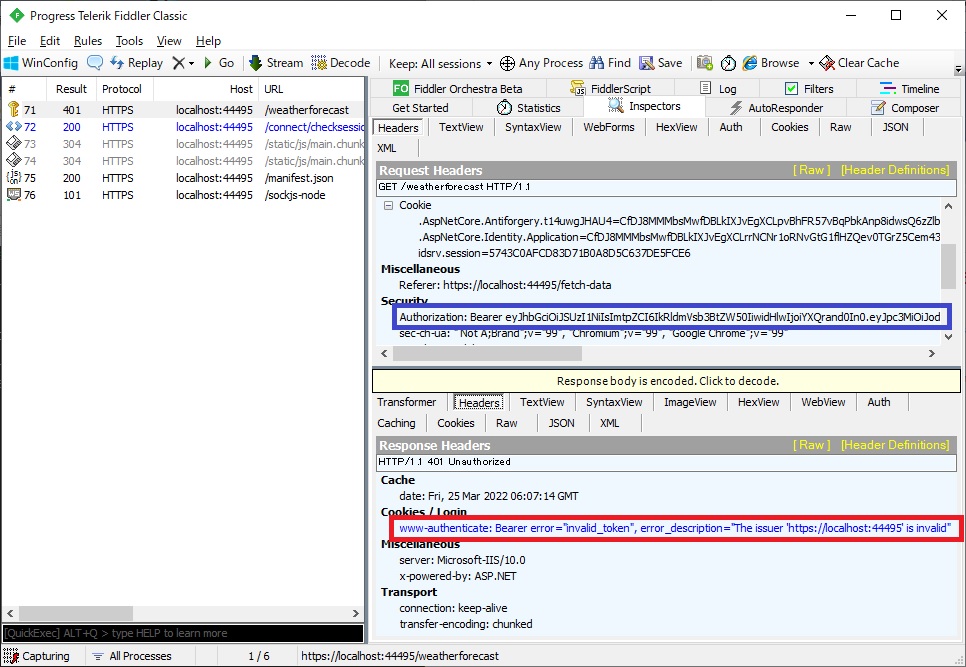Image resolution: width=966 pixels, height=667 pixels.
Task: Click the response body decode banner
Action: tap(667, 381)
